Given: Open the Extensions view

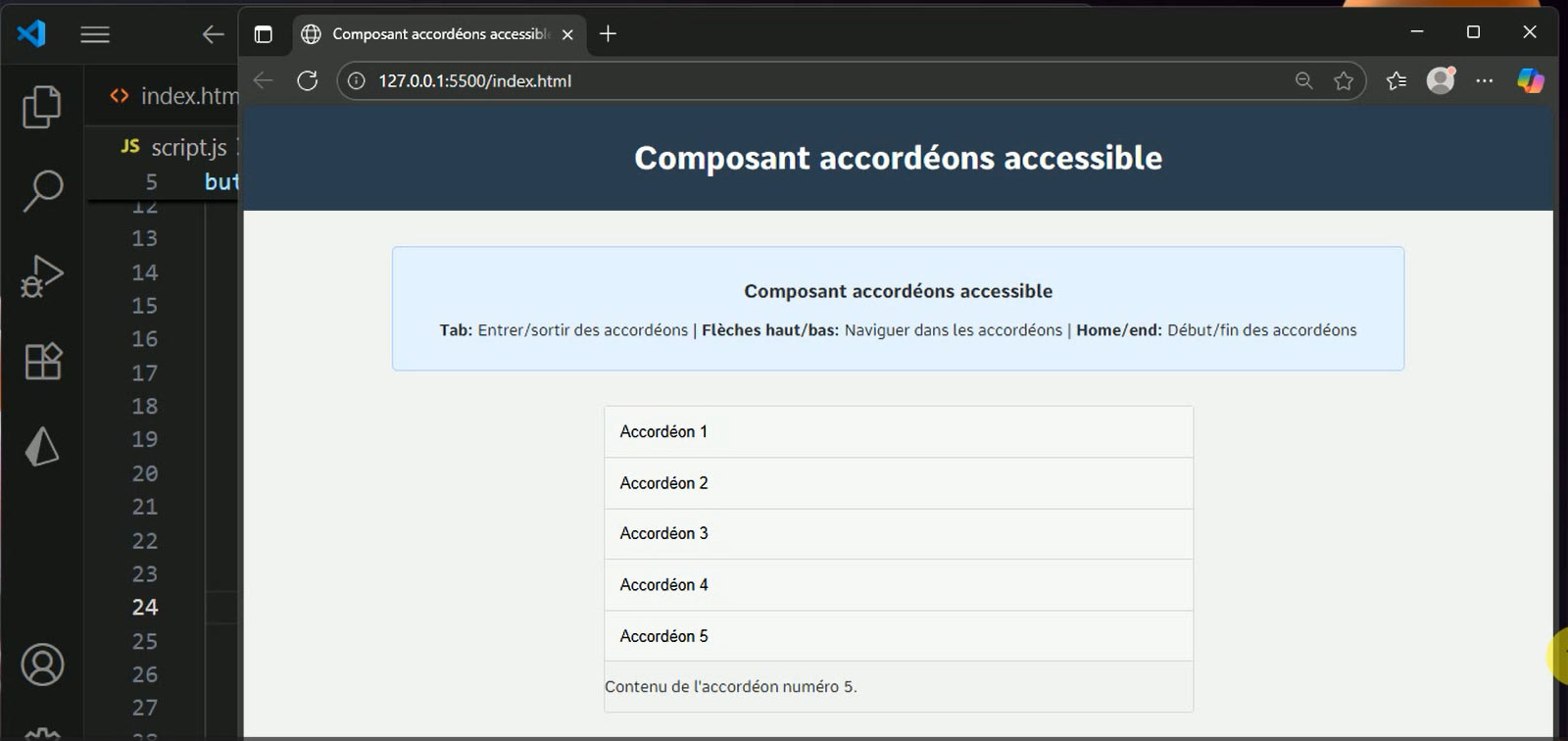Looking at the screenshot, I should 42,362.
